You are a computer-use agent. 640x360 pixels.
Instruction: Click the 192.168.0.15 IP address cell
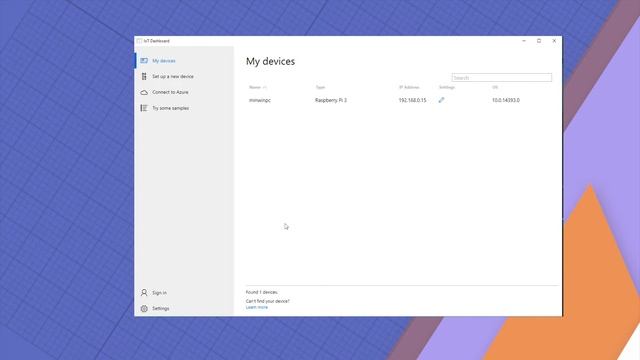(x=412, y=100)
